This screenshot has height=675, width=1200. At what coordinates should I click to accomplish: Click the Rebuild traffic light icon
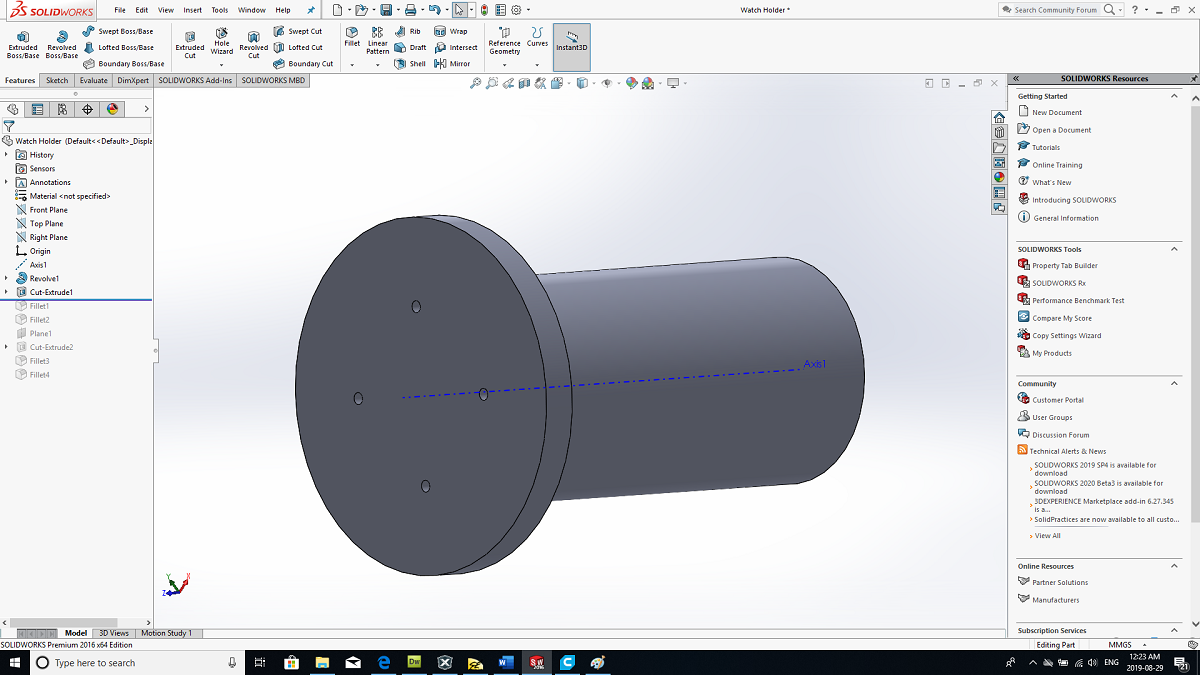point(485,10)
